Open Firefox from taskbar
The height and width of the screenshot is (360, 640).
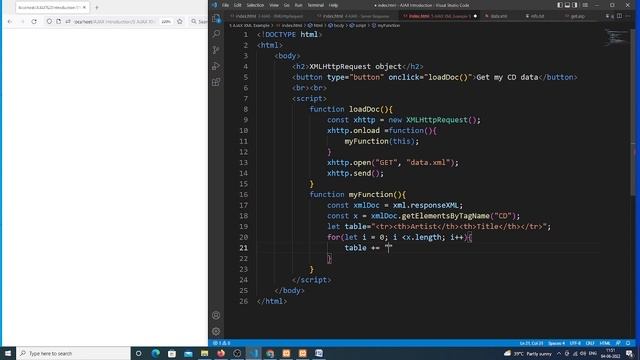[221, 353]
